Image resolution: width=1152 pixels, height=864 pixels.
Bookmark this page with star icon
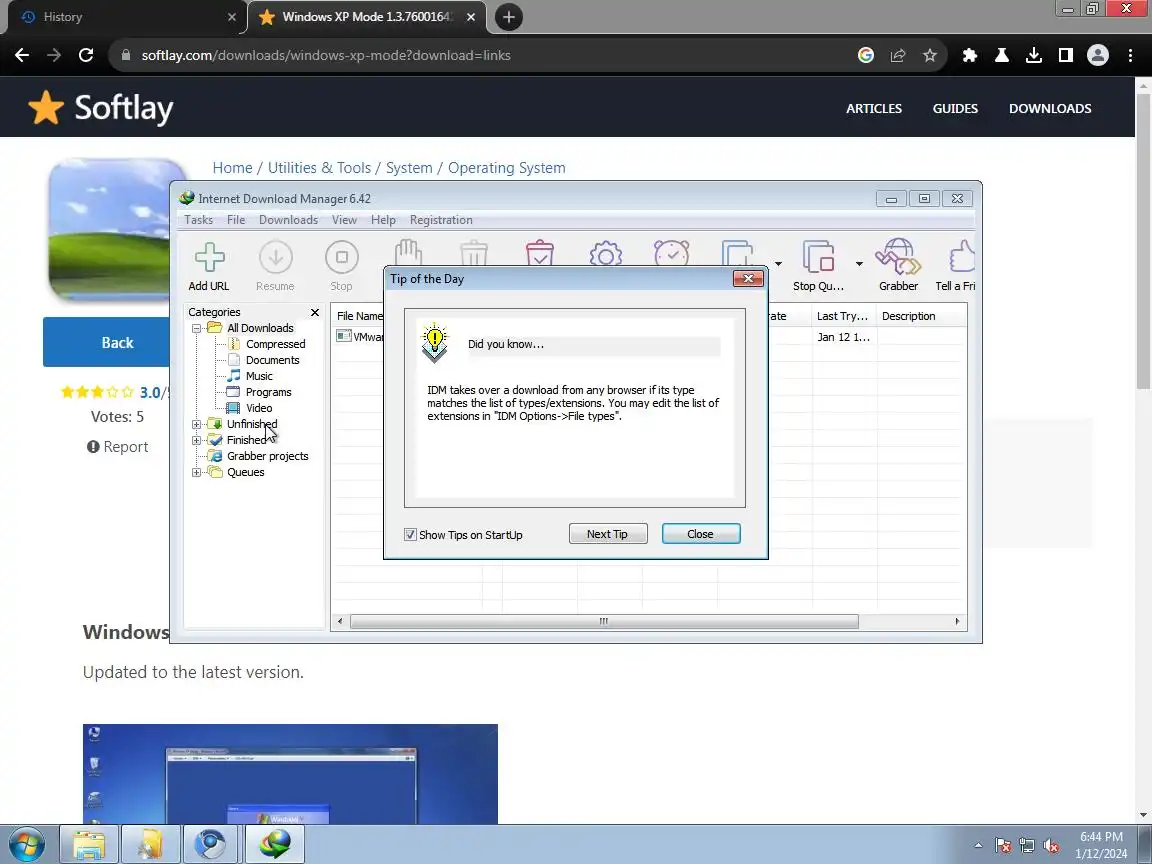929,55
